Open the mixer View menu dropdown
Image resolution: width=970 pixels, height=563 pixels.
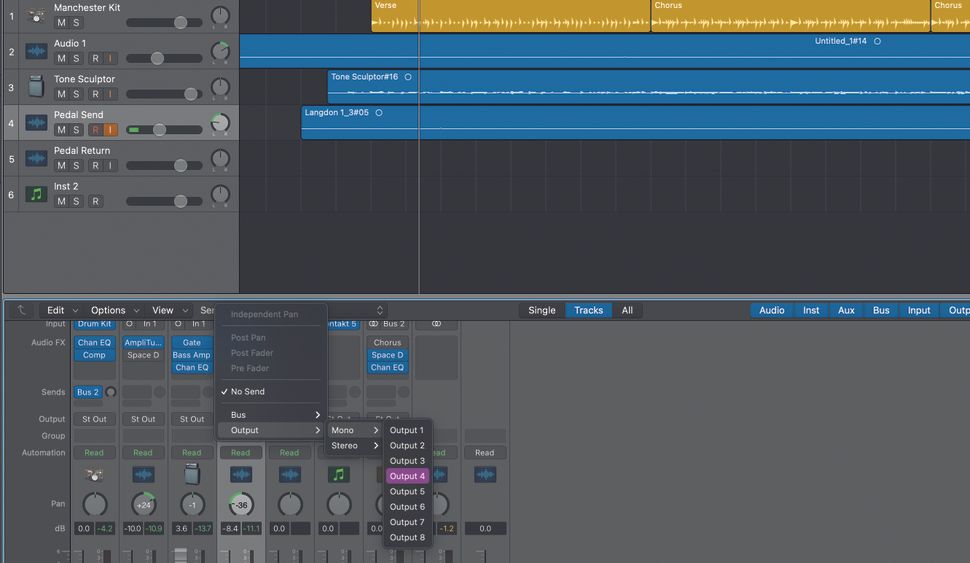(170, 310)
